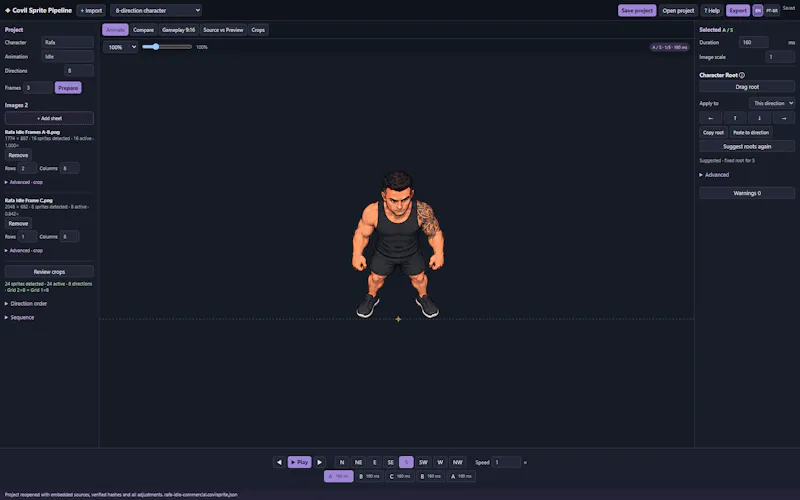This screenshot has width=800, height=500.
Task: Click the yellow root crosshair marker
Action: 398,319
